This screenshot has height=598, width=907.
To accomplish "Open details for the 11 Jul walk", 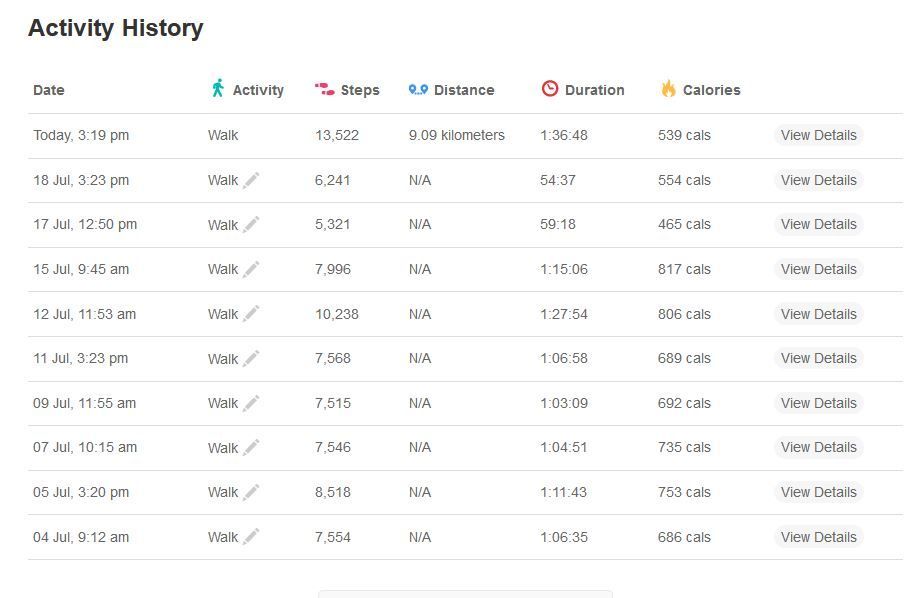I will 818,358.
